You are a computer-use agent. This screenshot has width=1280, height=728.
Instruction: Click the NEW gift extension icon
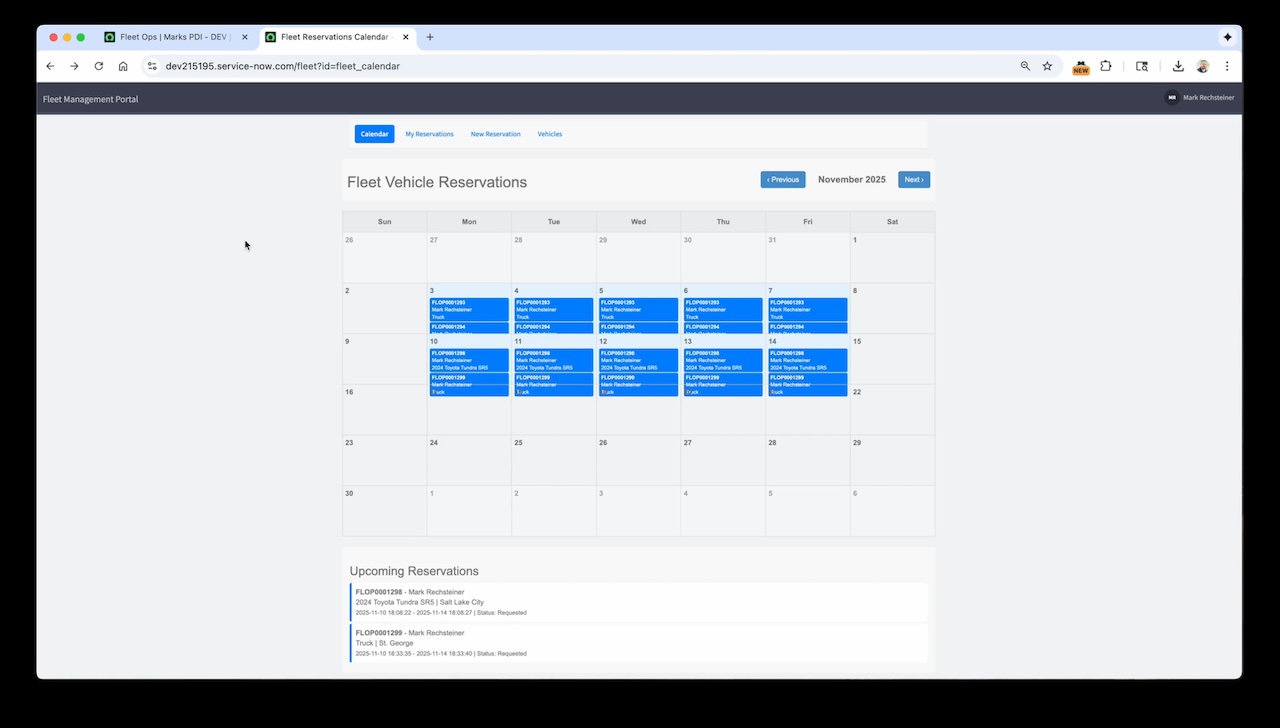1081,68
